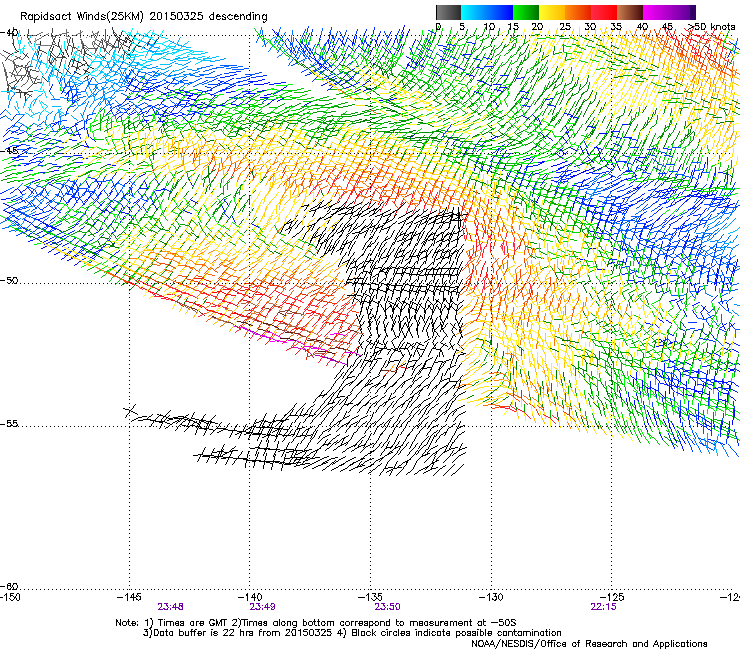Click the purple '23:49' swath time
The image size is (740, 650).
262,607
